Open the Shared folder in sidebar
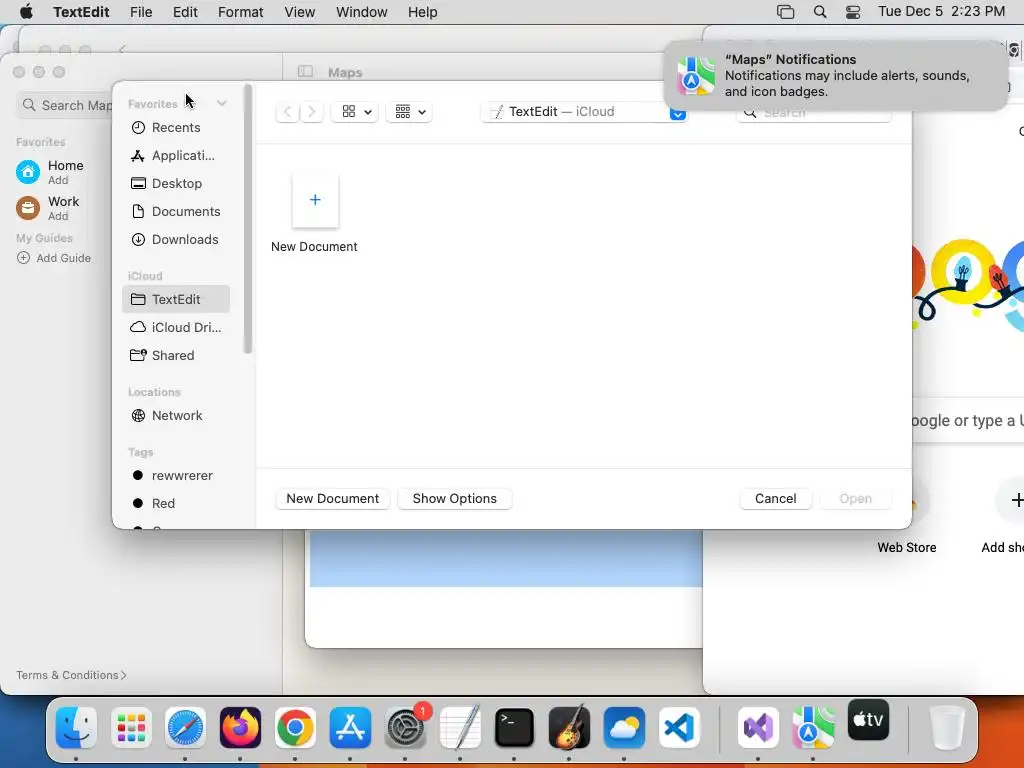The height and width of the screenshot is (768, 1024). click(176, 355)
